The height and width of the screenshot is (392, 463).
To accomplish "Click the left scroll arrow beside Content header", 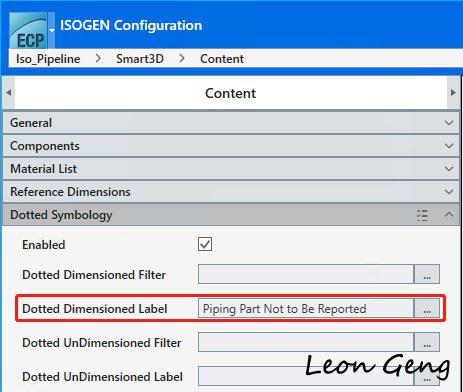I will 9,93.
